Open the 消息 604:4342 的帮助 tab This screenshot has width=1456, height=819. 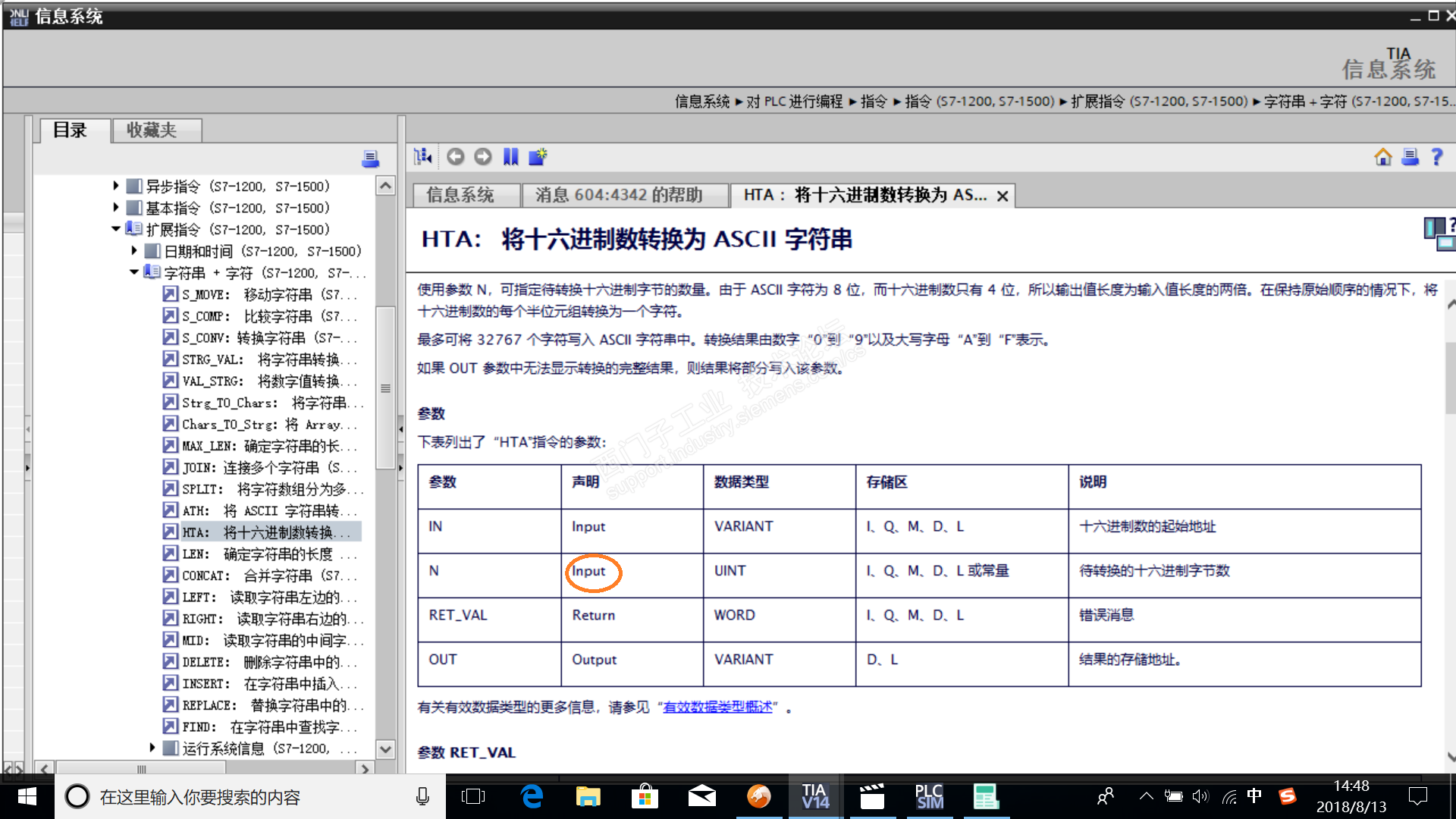click(x=619, y=196)
